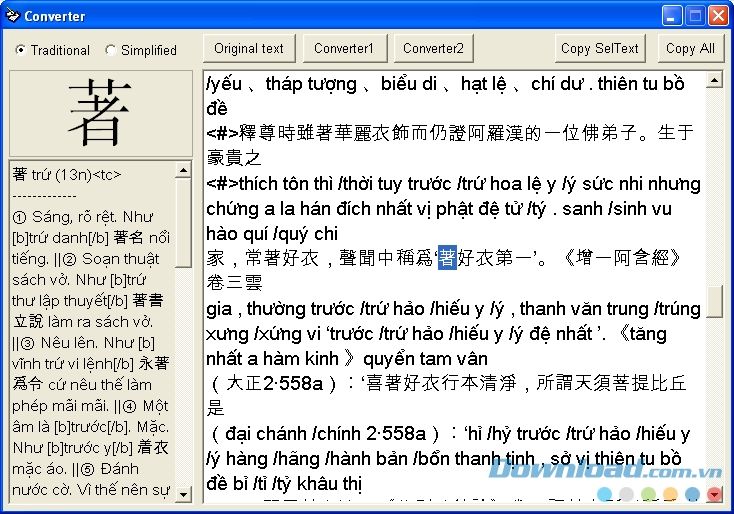The width and height of the screenshot is (734, 514).
Task: Click the large 著 character display
Action: 100,113
